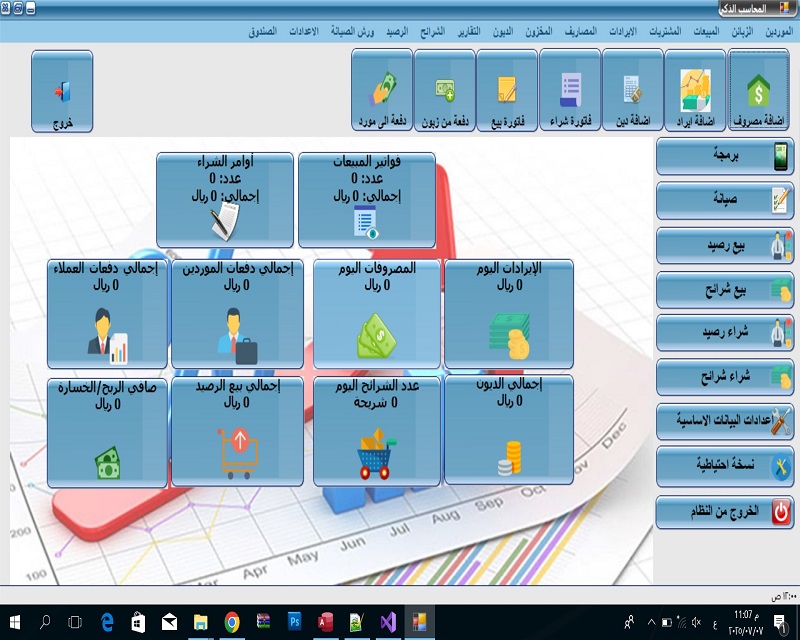Select the صافي الربح/الخسارة net profit tile

(x=107, y=431)
